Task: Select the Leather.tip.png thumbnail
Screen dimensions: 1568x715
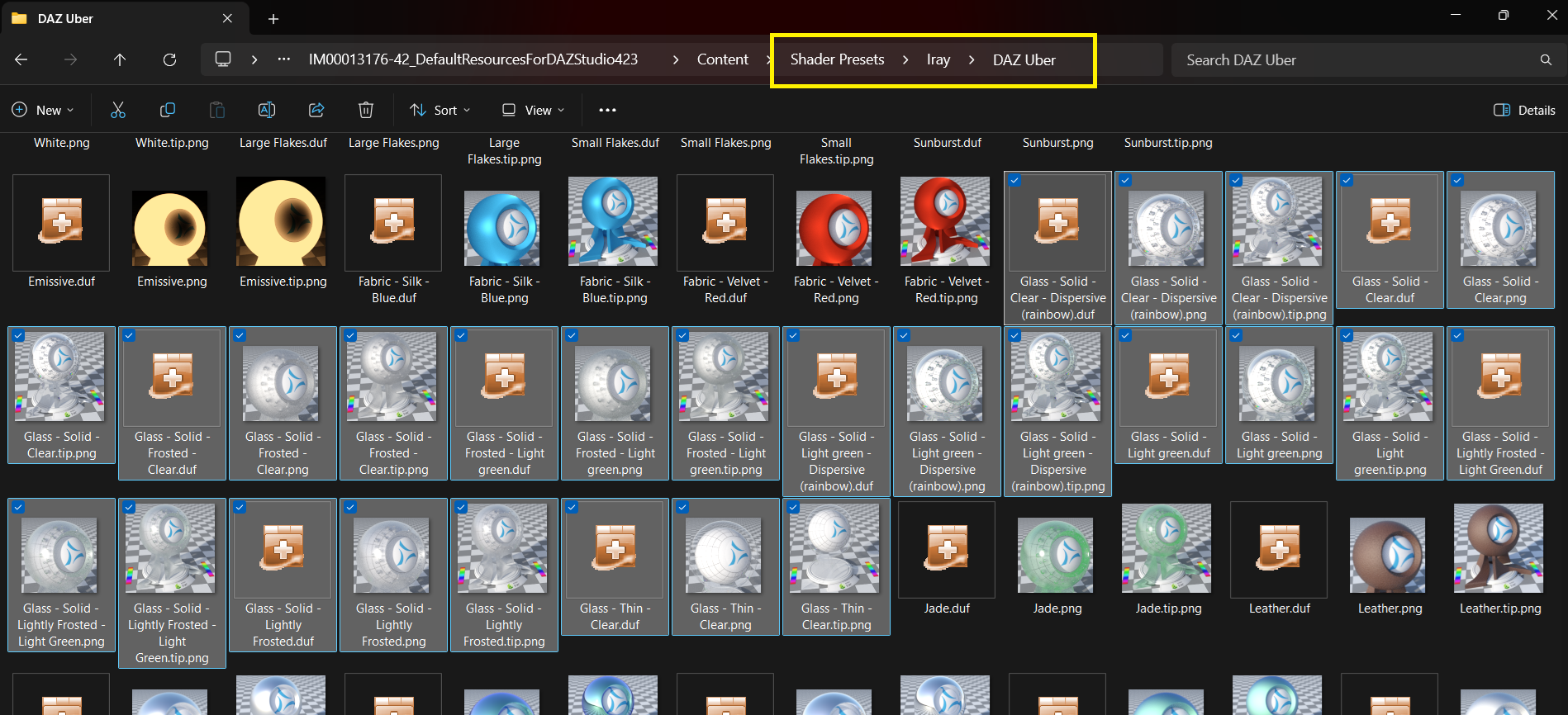Action: pyautogui.click(x=1500, y=548)
